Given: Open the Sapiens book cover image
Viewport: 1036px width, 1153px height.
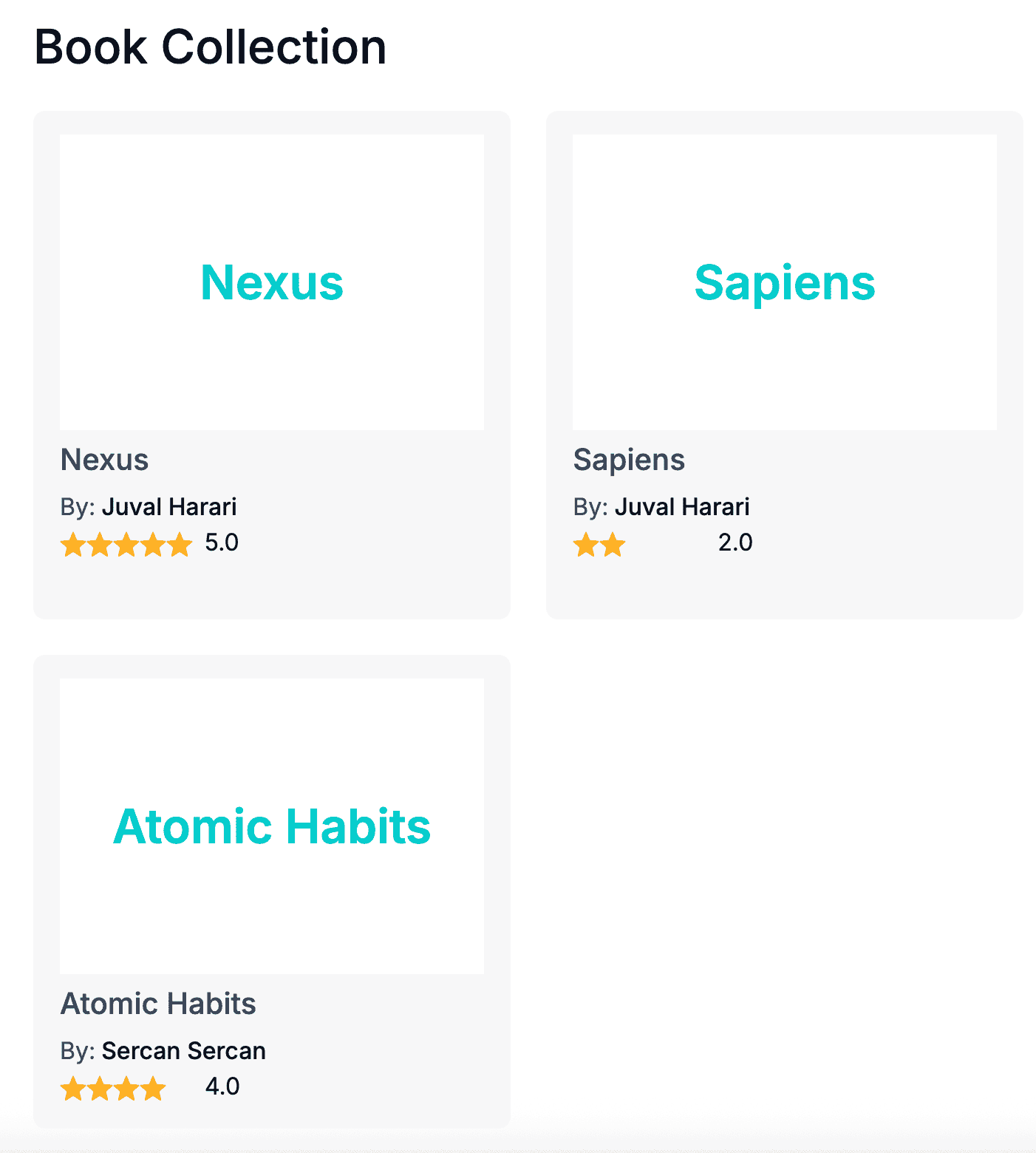Looking at the screenshot, I should tap(785, 282).
